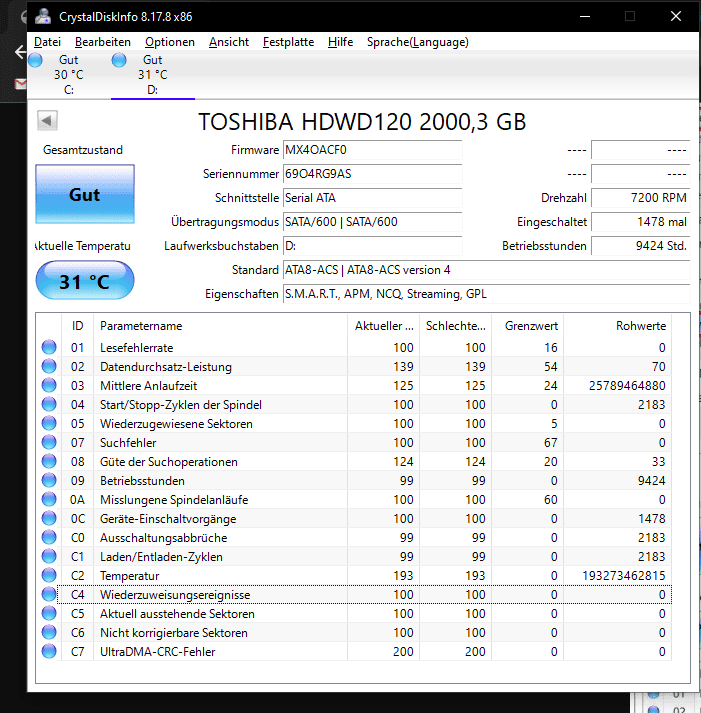This screenshot has height=713, width=701.
Task: Click status orb for Ausschaltungsabbrüche row
Action: point(49,537)
